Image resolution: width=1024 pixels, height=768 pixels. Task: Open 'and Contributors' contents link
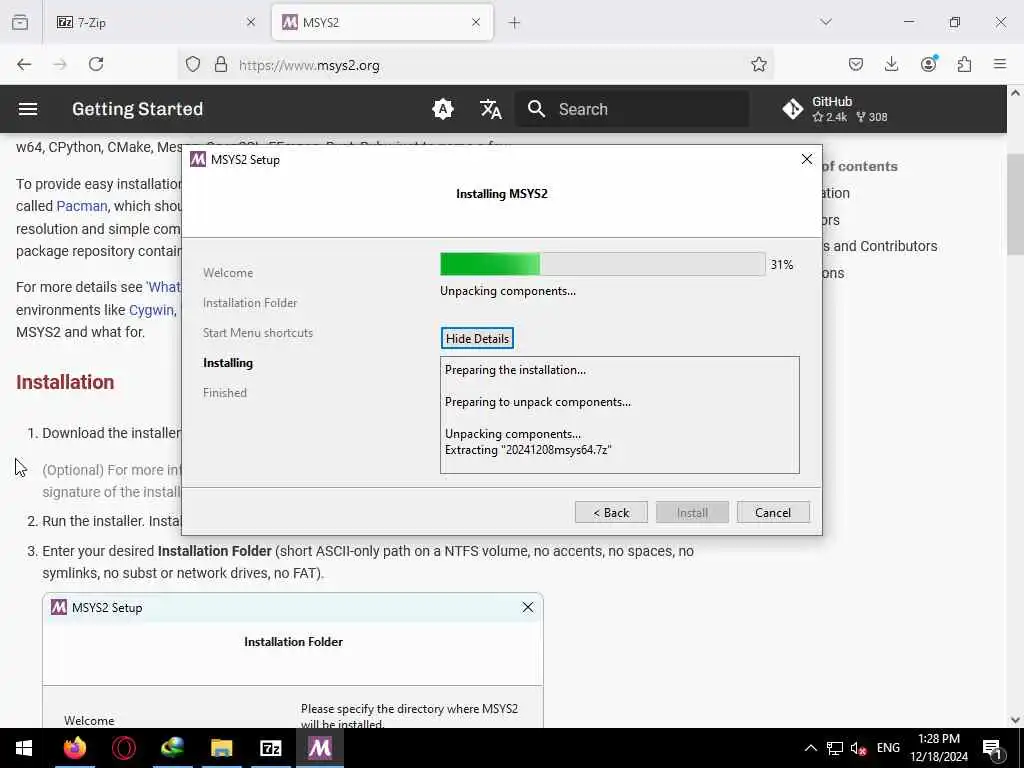tap(880, 246)
